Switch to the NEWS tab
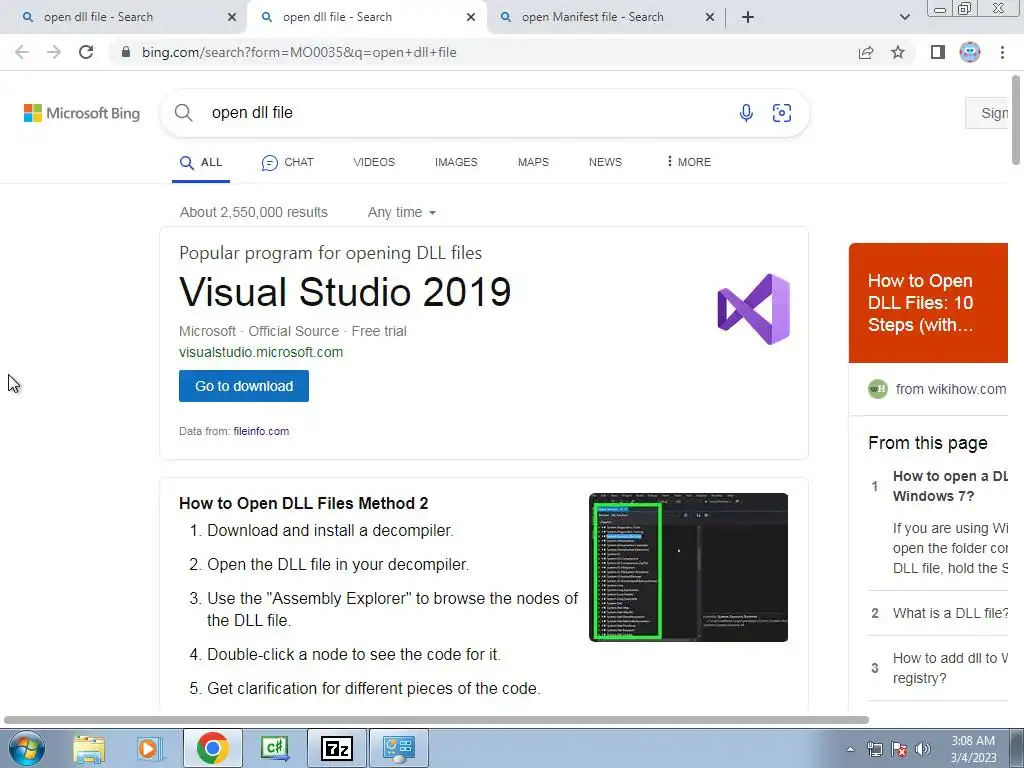This screenshot has width=1024, height=768. click(605, 162)
